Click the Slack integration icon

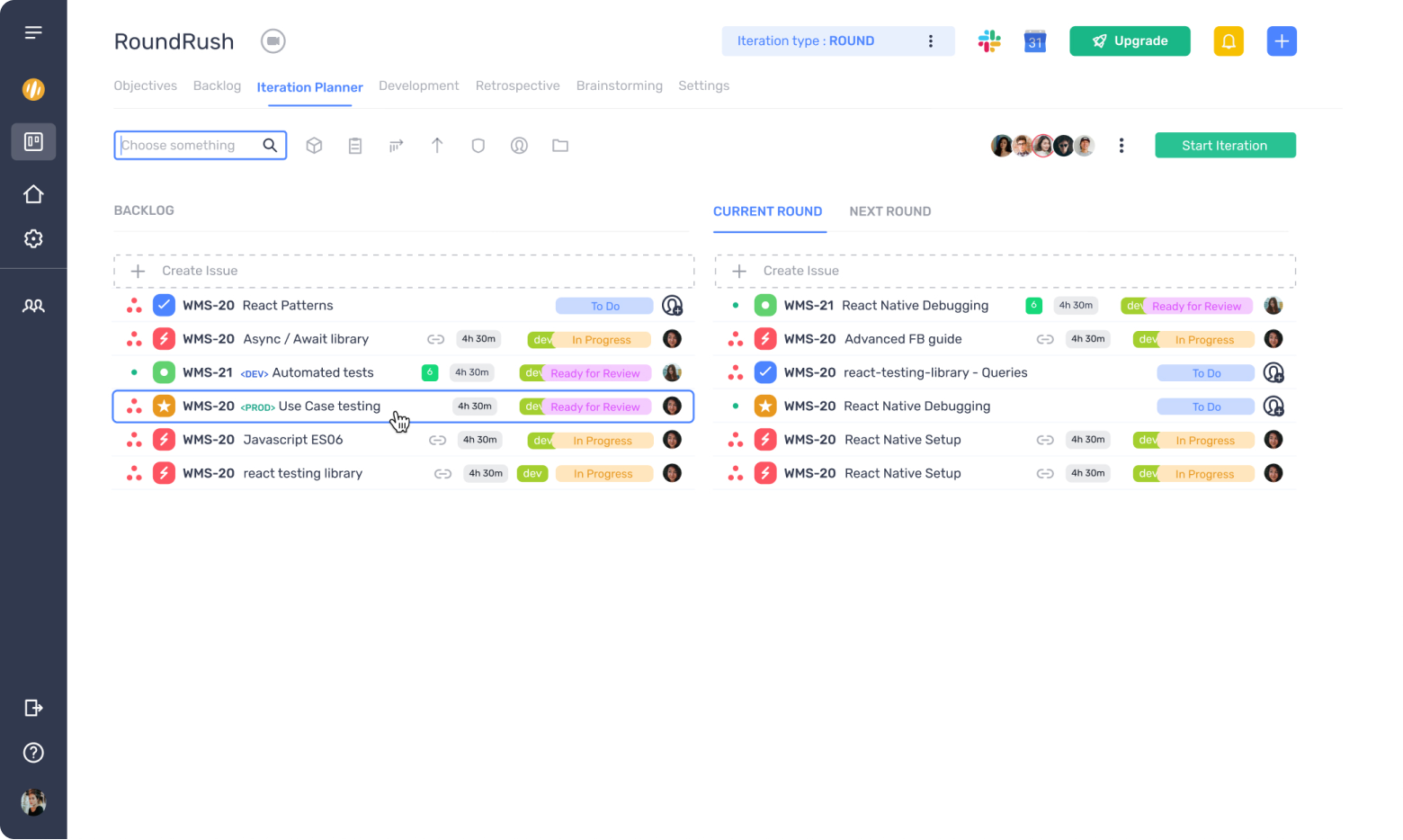[989, 41]
